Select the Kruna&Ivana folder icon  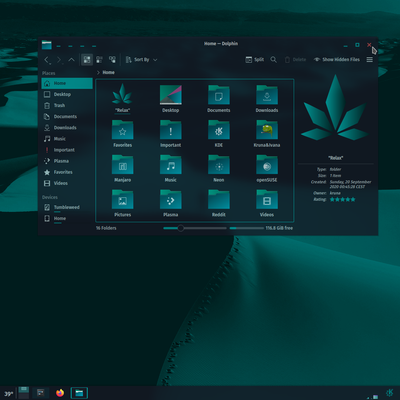267,130
